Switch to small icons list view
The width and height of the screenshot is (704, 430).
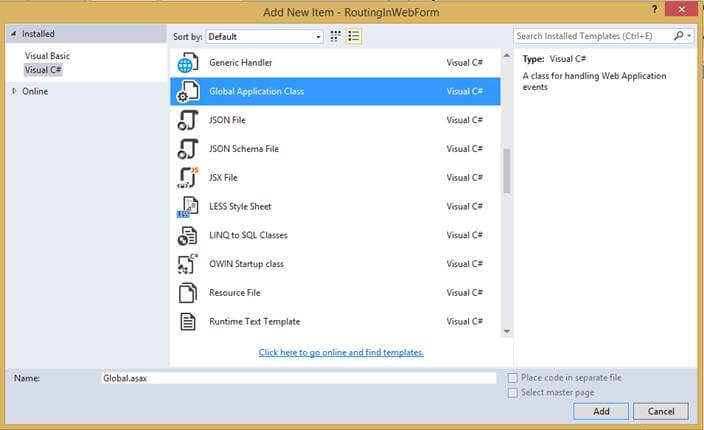point(354,36)
